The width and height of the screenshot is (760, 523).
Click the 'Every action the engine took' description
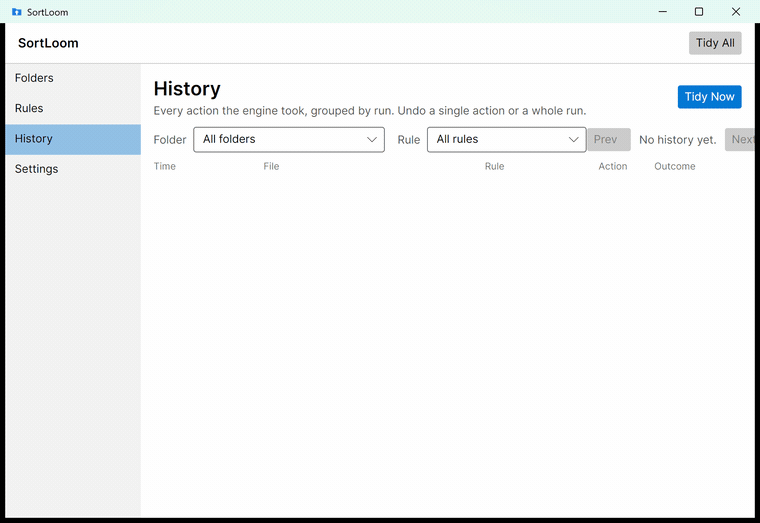370,111
